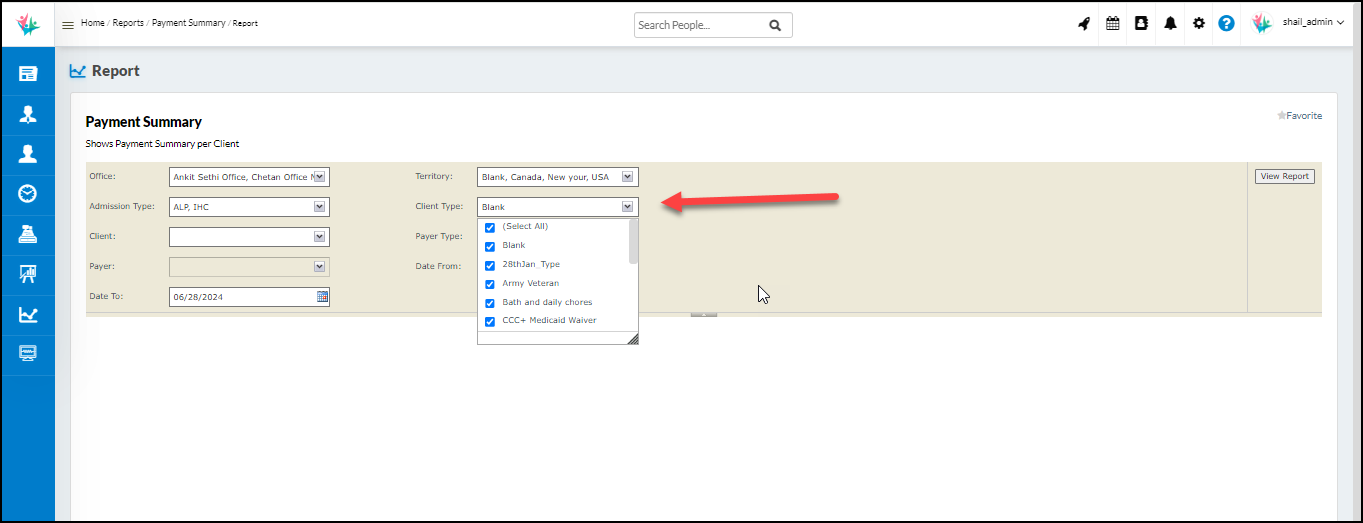Viewport: 1363px width, 523px height.
Task: Navigate to Payment Summary breadcrumb
Action: [189, 23]
